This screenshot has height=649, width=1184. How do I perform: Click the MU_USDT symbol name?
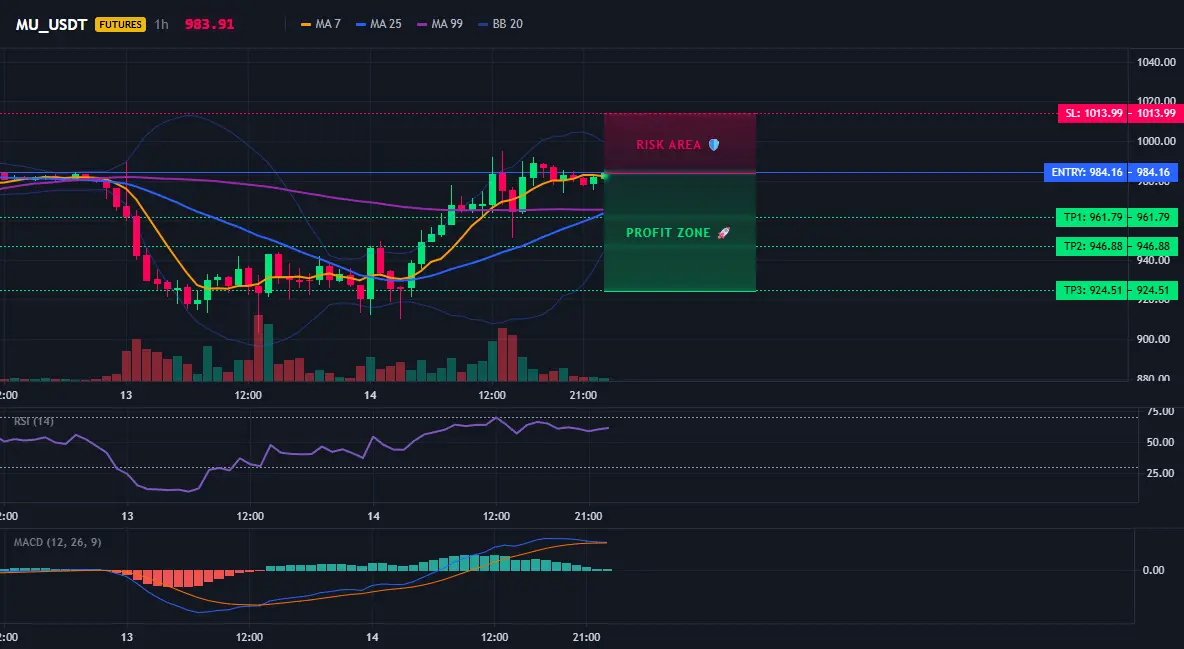coord(51,24)
